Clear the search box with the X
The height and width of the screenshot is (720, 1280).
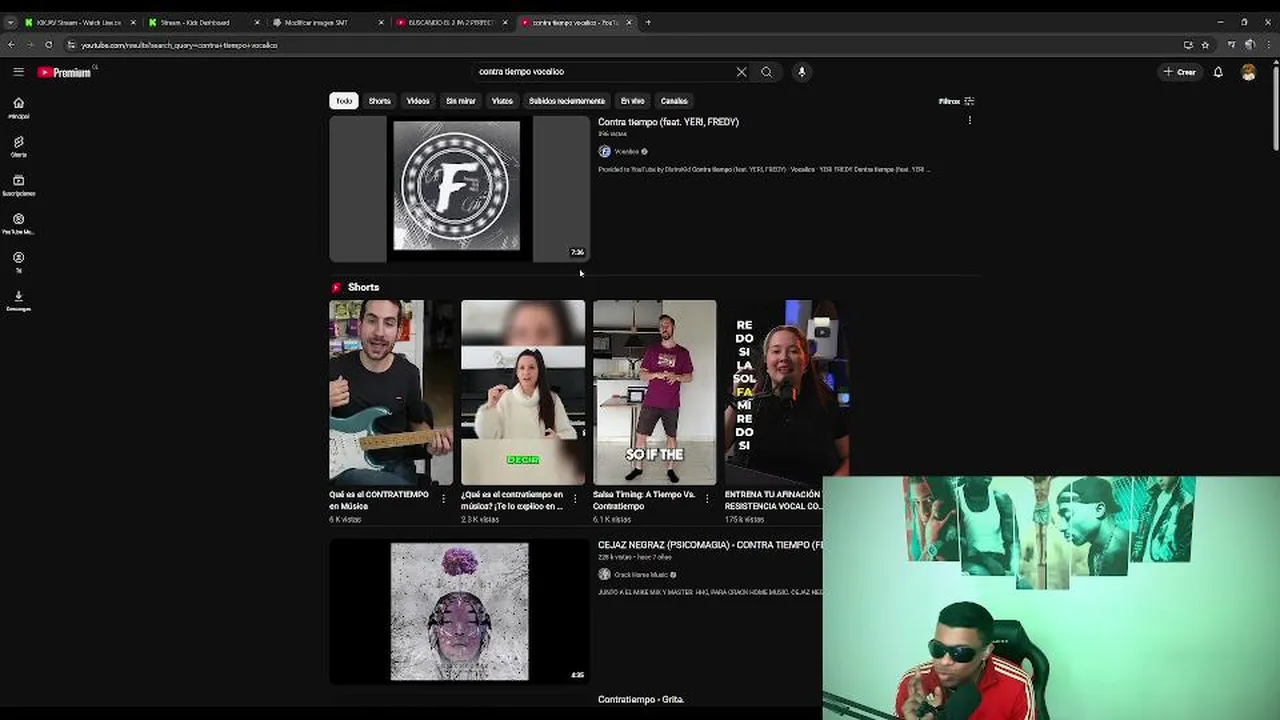pos(741,72)
